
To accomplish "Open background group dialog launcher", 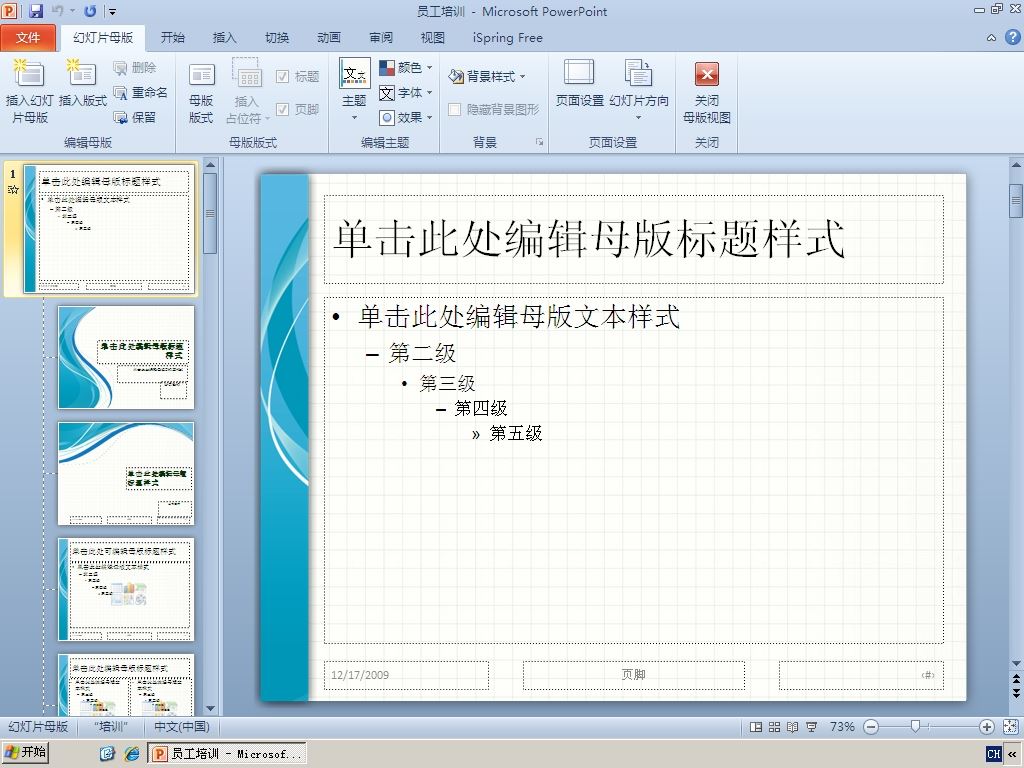I will coord(539,142).
